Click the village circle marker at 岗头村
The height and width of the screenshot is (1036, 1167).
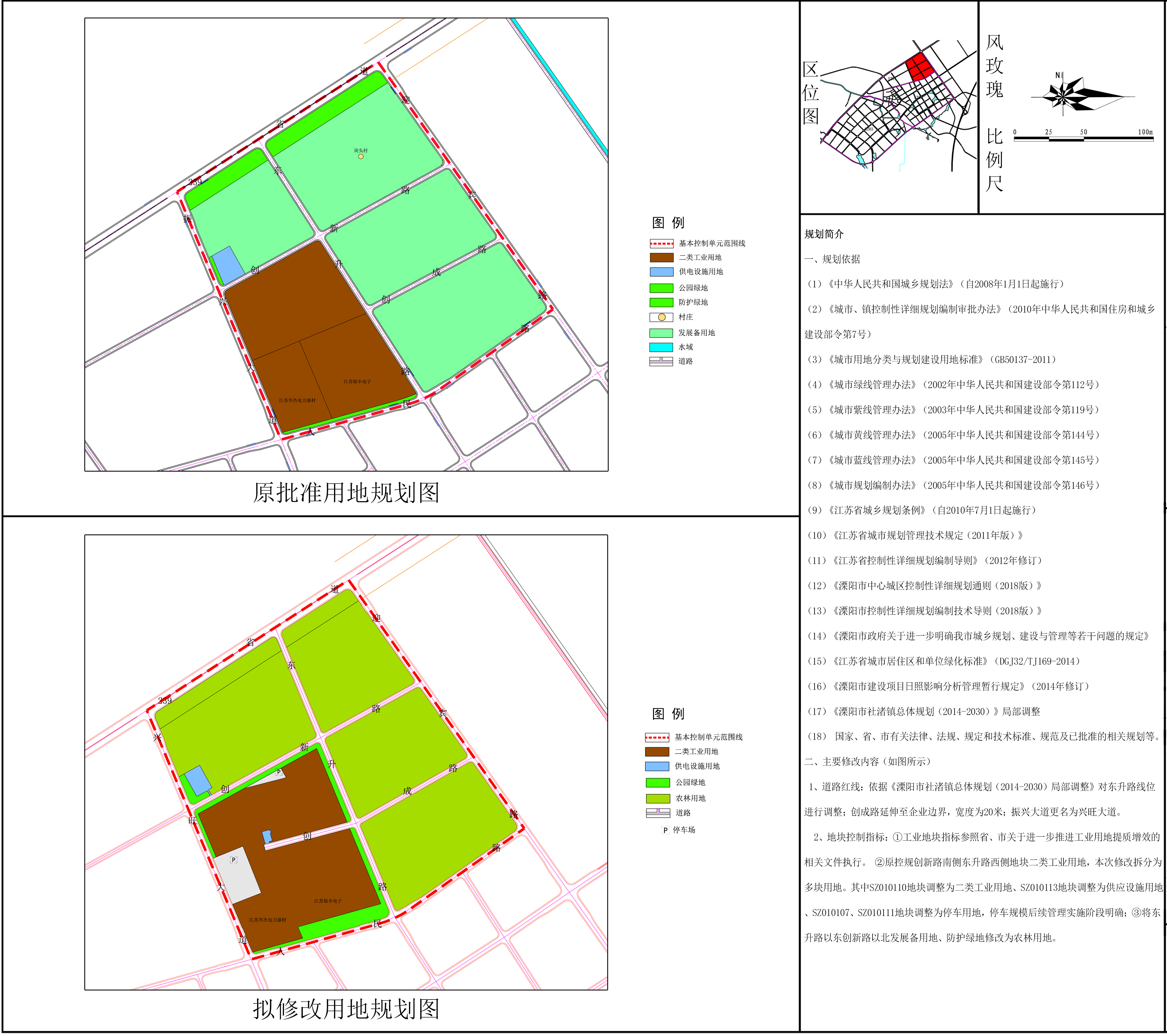(361, 156)
